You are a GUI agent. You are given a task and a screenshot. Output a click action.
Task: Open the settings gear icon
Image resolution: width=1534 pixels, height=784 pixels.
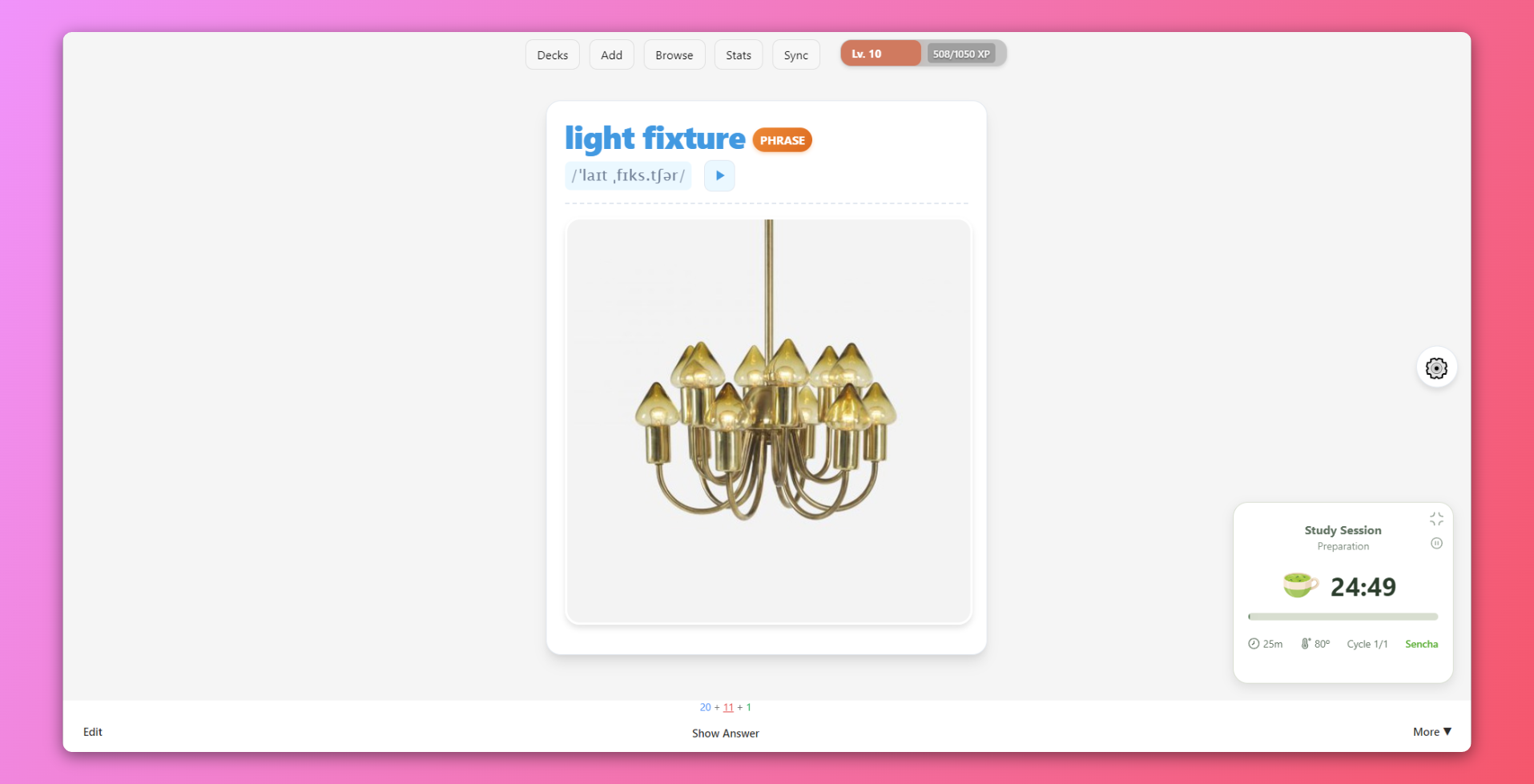click(1436, 368)
